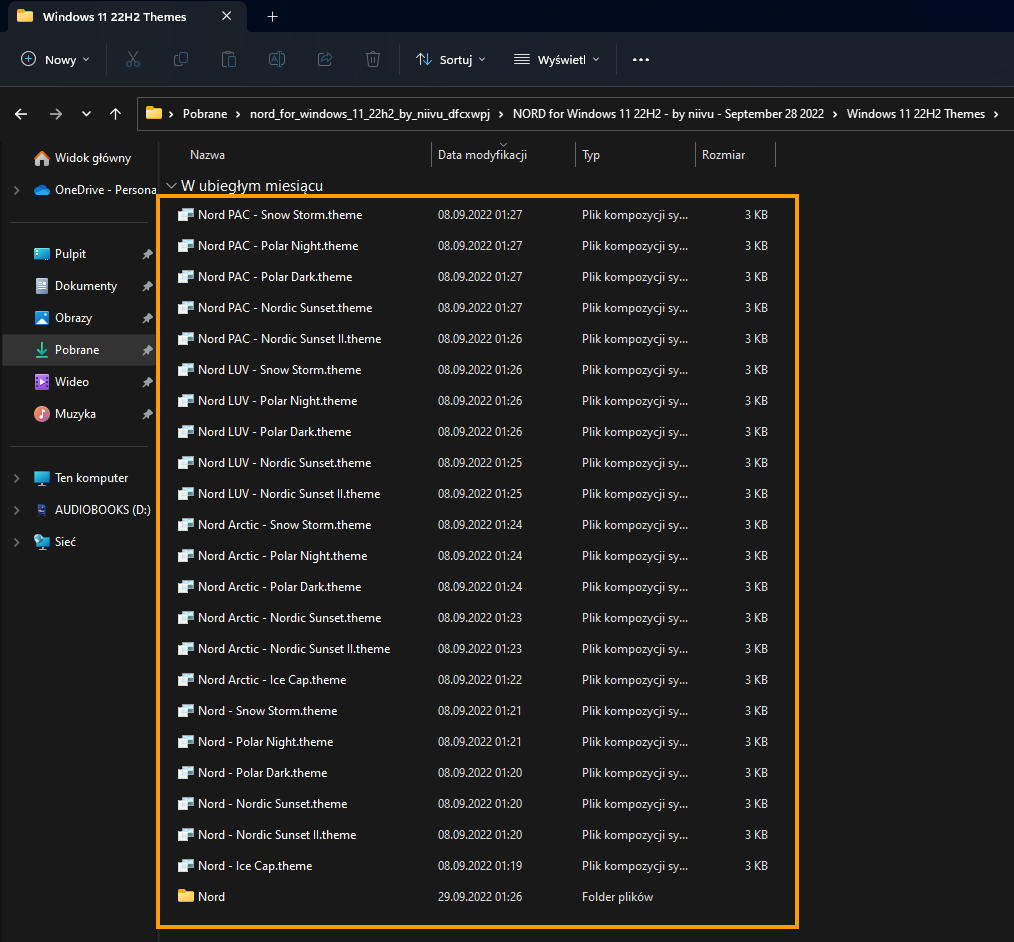Click Pobrane in the address breadcrumb

[x=205, y=114]
